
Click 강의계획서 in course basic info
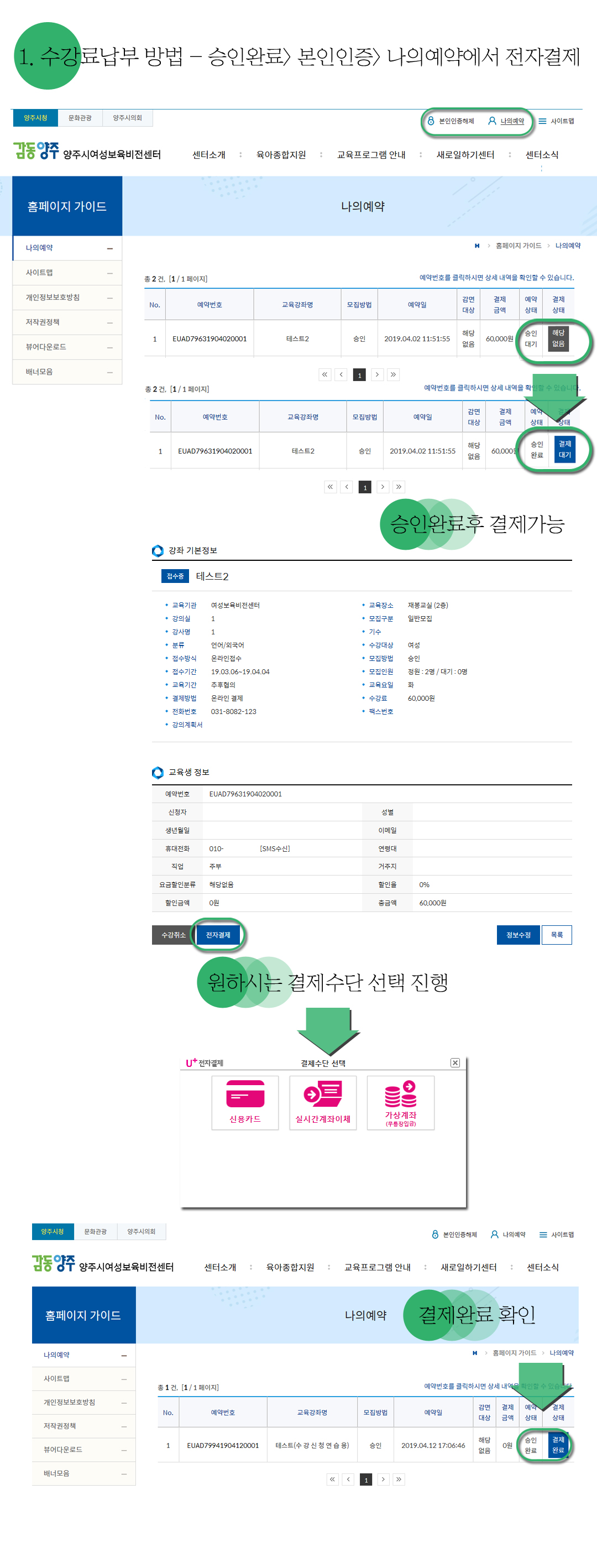[x=187, y=725]
